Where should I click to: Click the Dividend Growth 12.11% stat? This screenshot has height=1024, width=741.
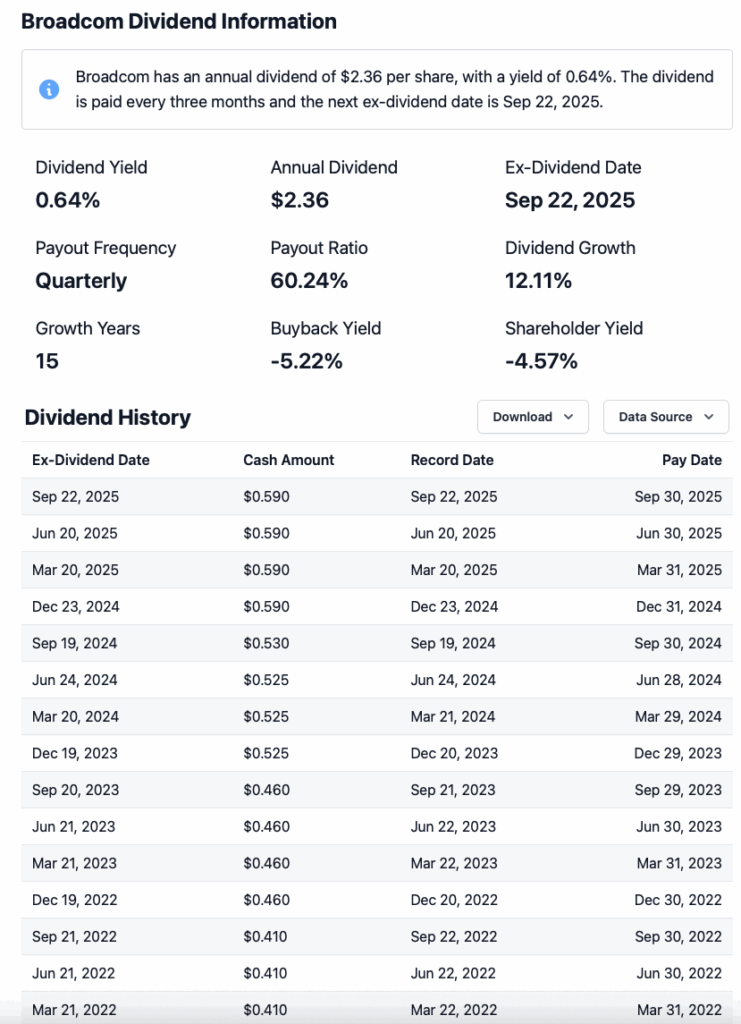[x=539, y=281]
